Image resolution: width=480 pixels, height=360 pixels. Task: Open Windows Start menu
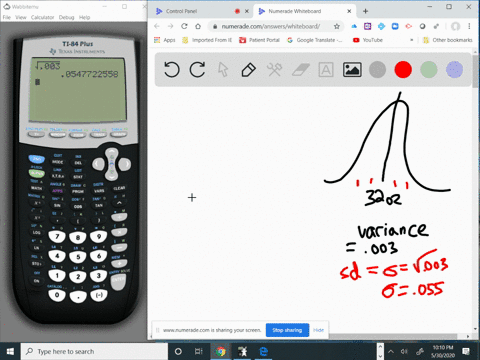(10, 351)
